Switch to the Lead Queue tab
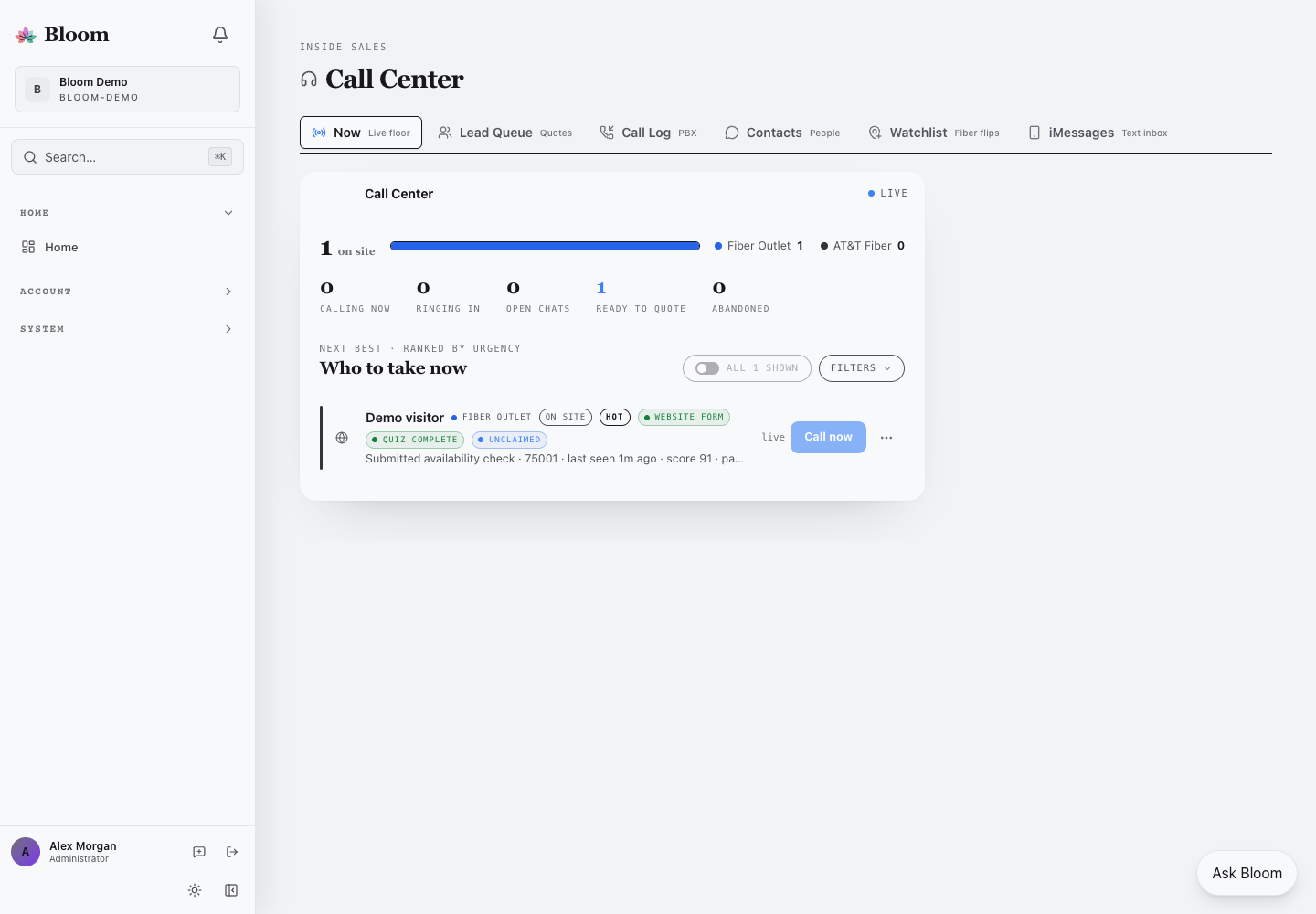 tap(505, 133)
